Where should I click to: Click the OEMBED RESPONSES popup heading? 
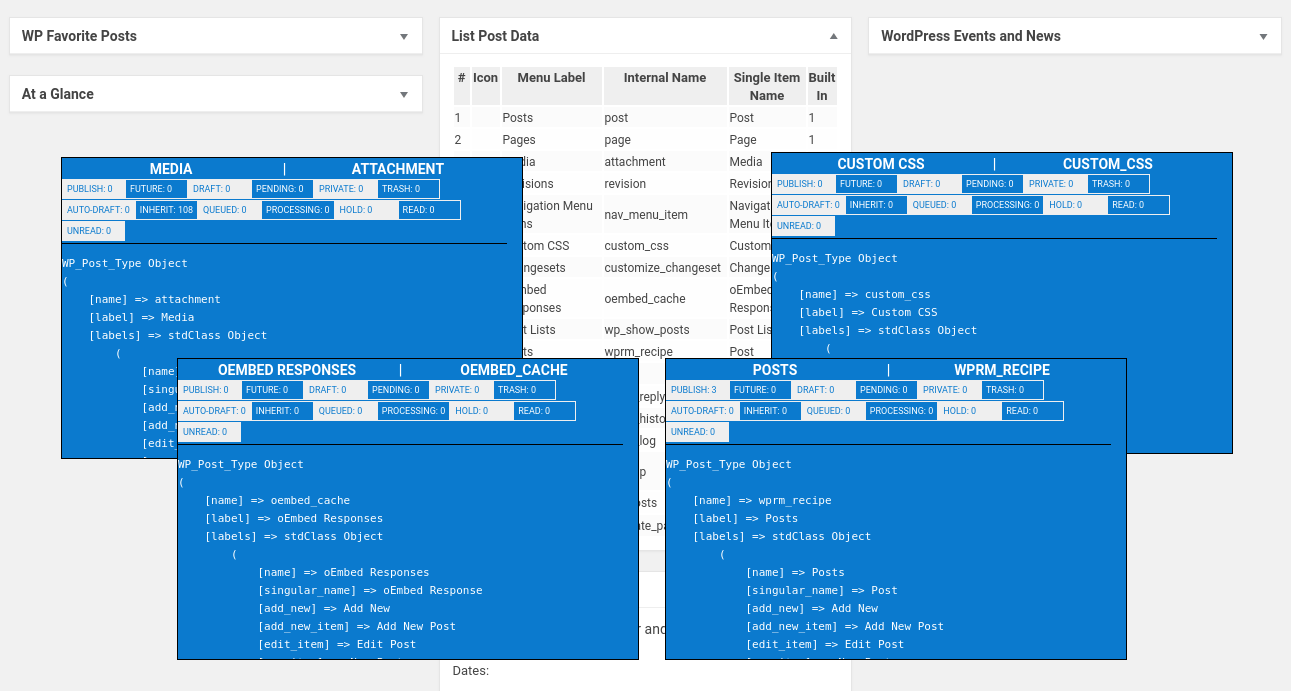pyautogui.click(x=287, y=370)
